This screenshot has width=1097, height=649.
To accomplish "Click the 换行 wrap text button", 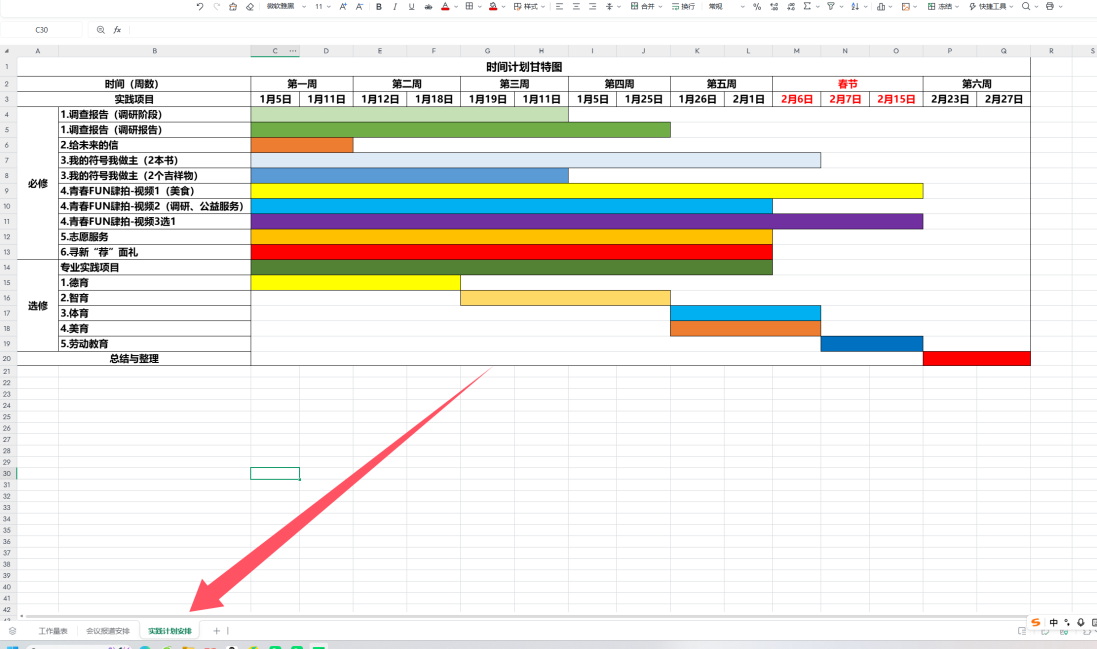I will (683, 7).
